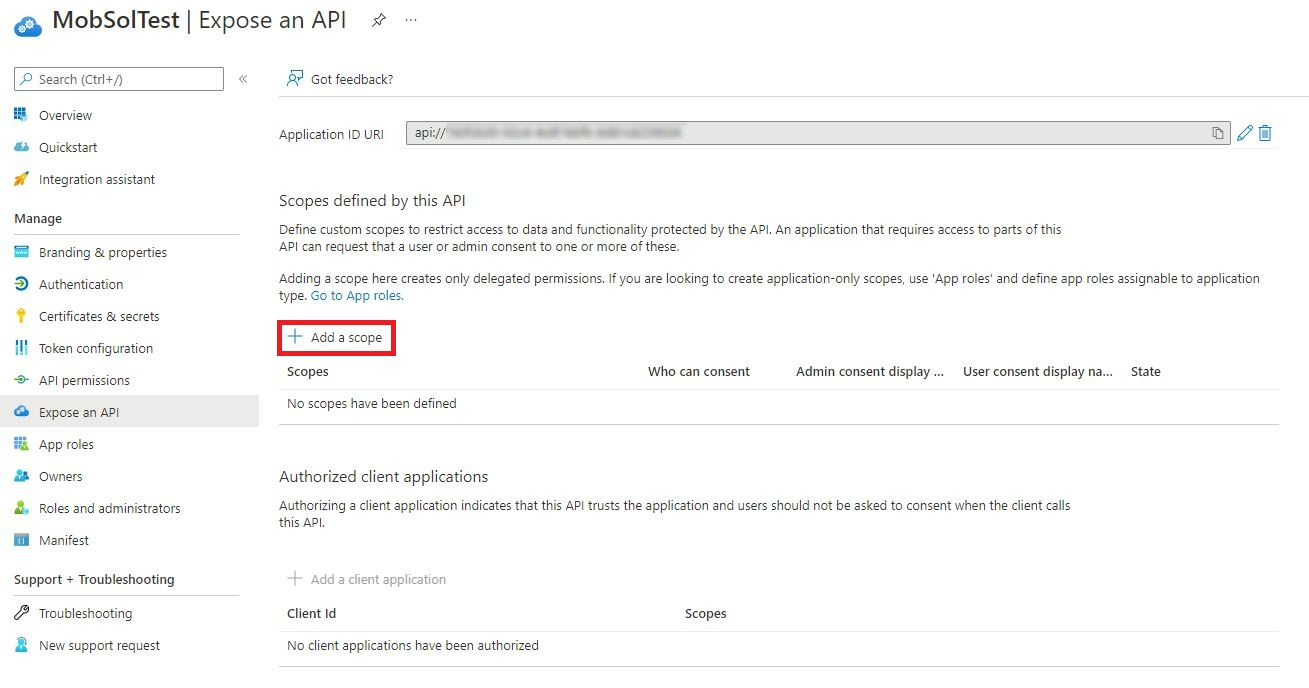This screenshot has height=688, width=1309.
Task: Click the Search field
Action: coord(118,78)
